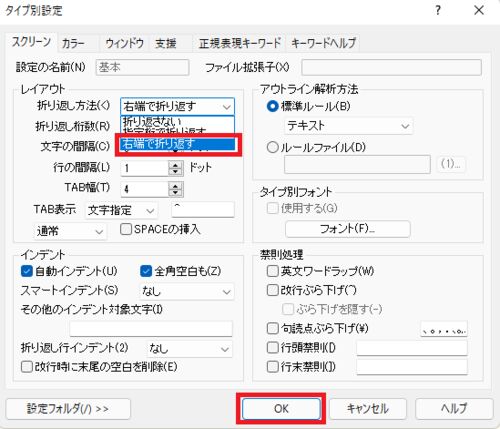Click the 設定の名前 input field
Viewport: 500px width, 429px height.
click(142, 68)
